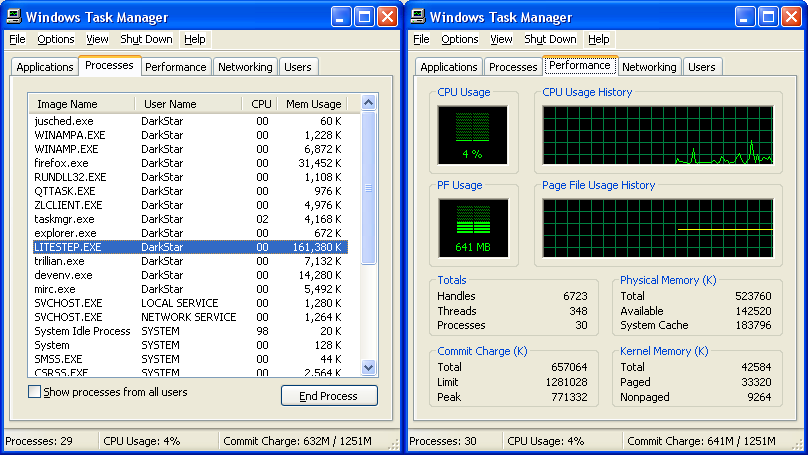Select SVCHOST.EXE row run by LOCAL SERVICE
The image size is (808, 455).
tap(190, 303)
